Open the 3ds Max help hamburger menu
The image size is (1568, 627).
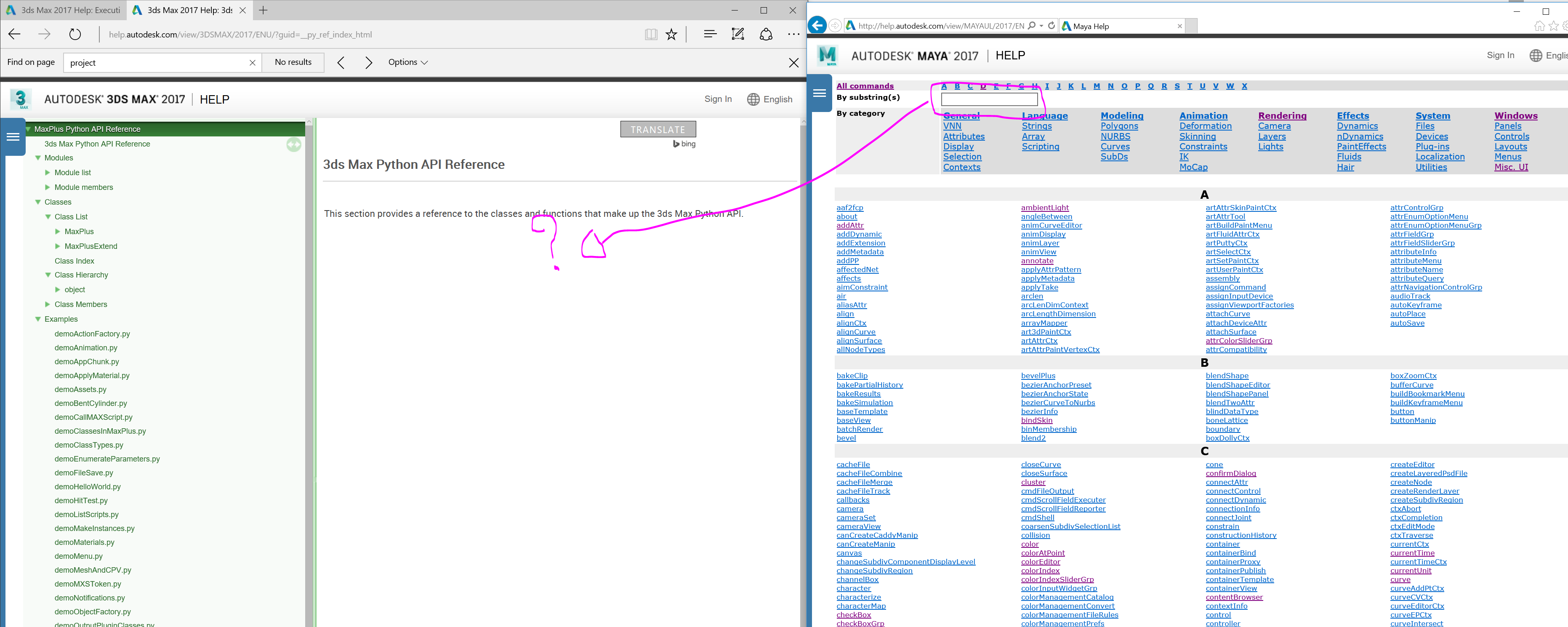13,137
